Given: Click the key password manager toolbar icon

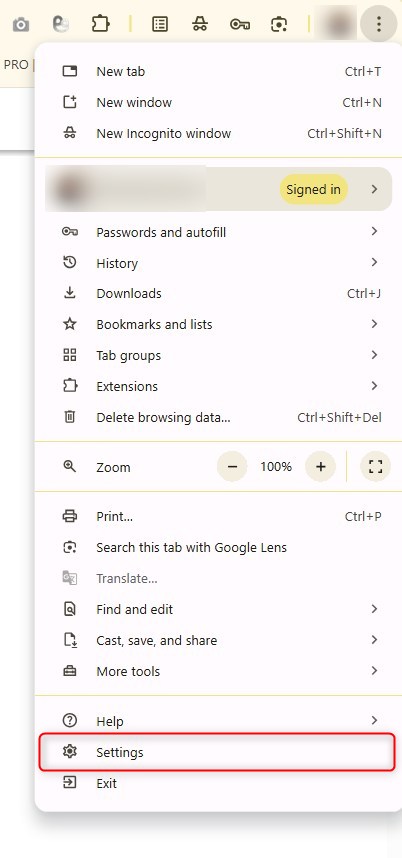Looking at the screenshot, I should [240, 24].
